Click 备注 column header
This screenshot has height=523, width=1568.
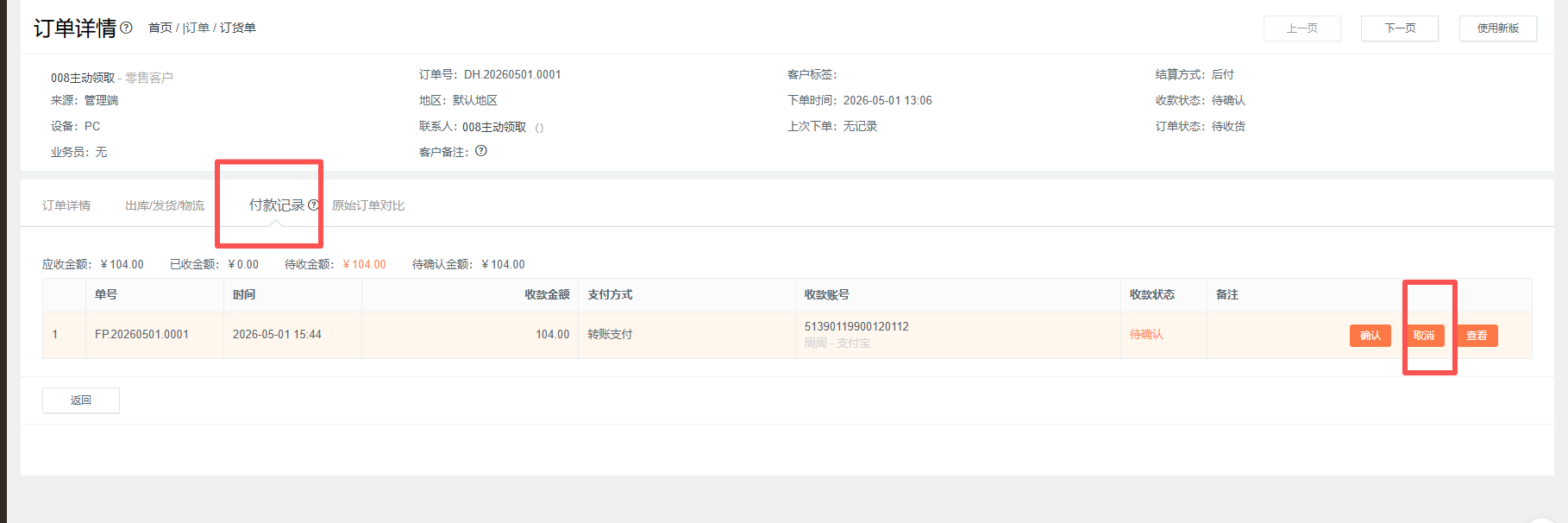pos(1227,295)
